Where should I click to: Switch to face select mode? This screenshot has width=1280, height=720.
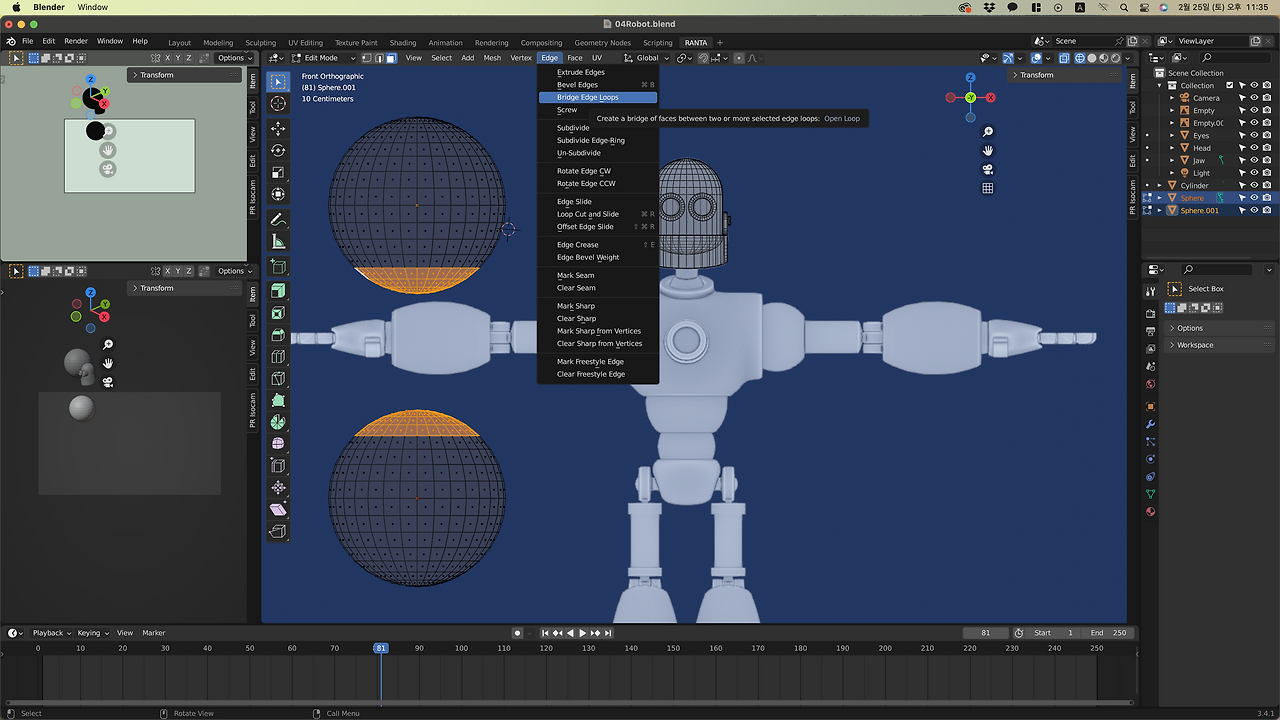coord(391,58)
